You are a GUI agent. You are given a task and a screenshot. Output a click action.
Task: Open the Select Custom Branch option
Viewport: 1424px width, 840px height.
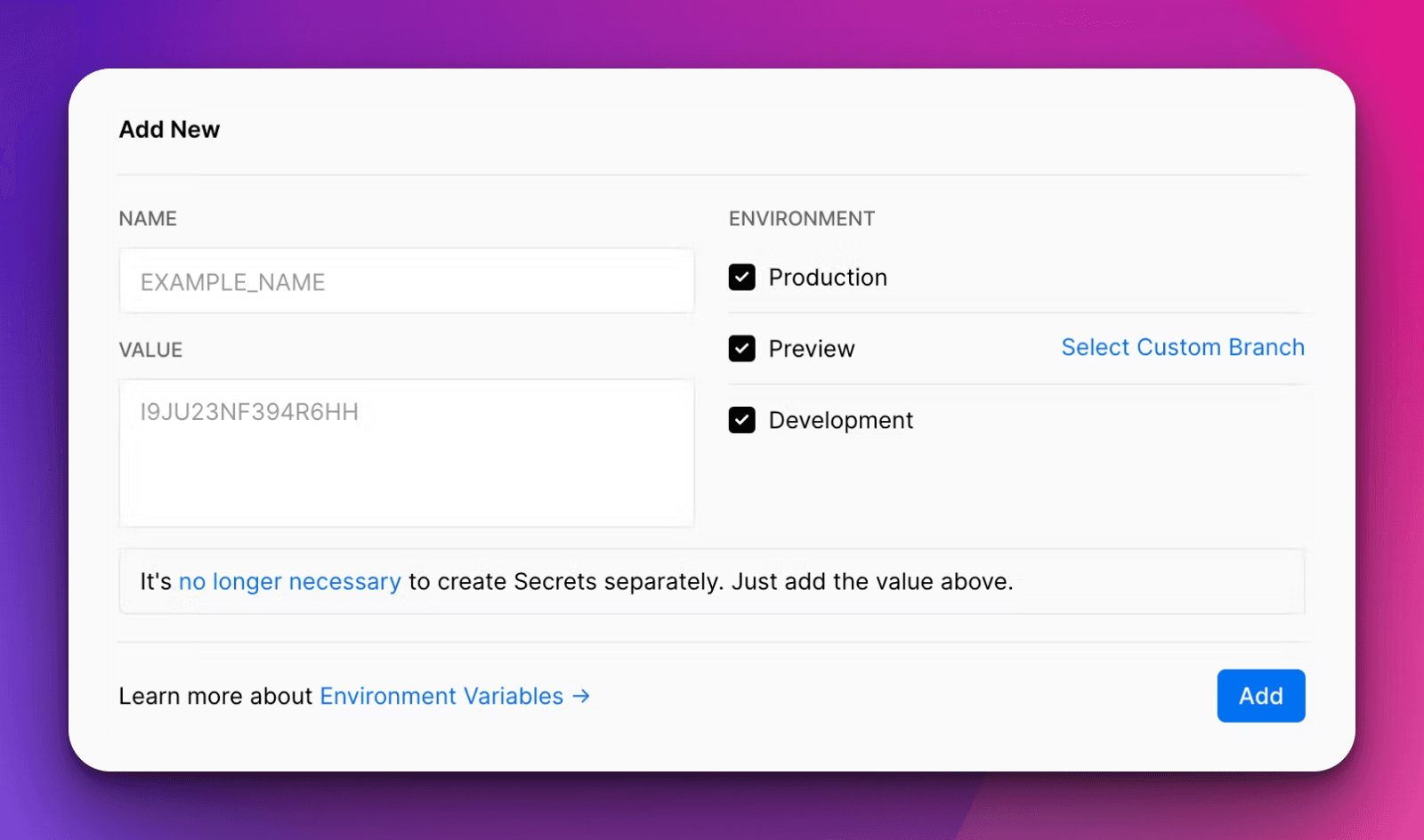tap(1183, 347)
